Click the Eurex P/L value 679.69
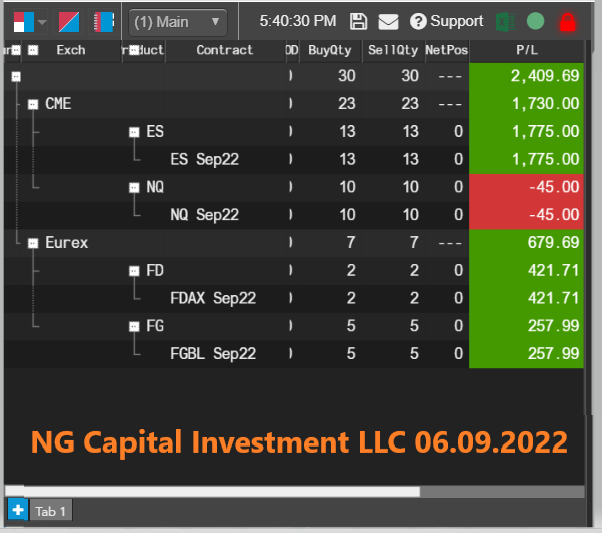The height and width of the screenshot is (533, 602). point(553,243)
